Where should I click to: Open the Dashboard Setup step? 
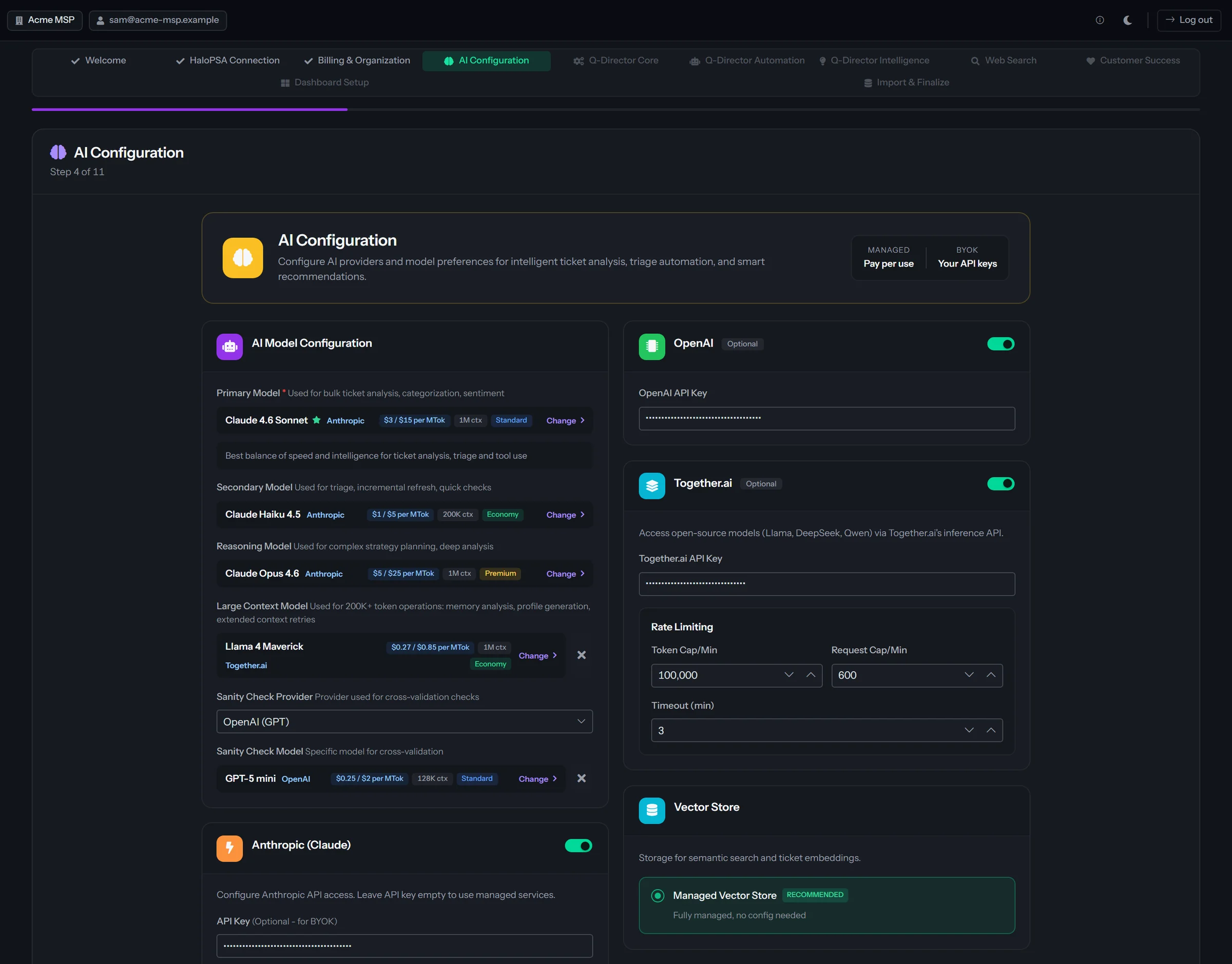click(x=325, y=82)
